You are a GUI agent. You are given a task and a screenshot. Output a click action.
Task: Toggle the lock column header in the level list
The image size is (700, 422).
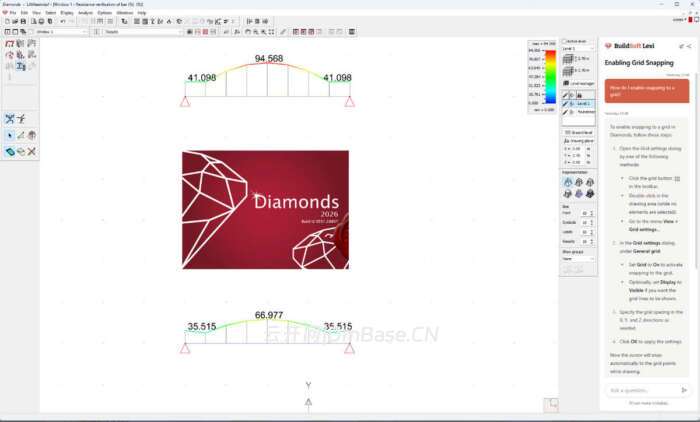(x=579, y=95)
